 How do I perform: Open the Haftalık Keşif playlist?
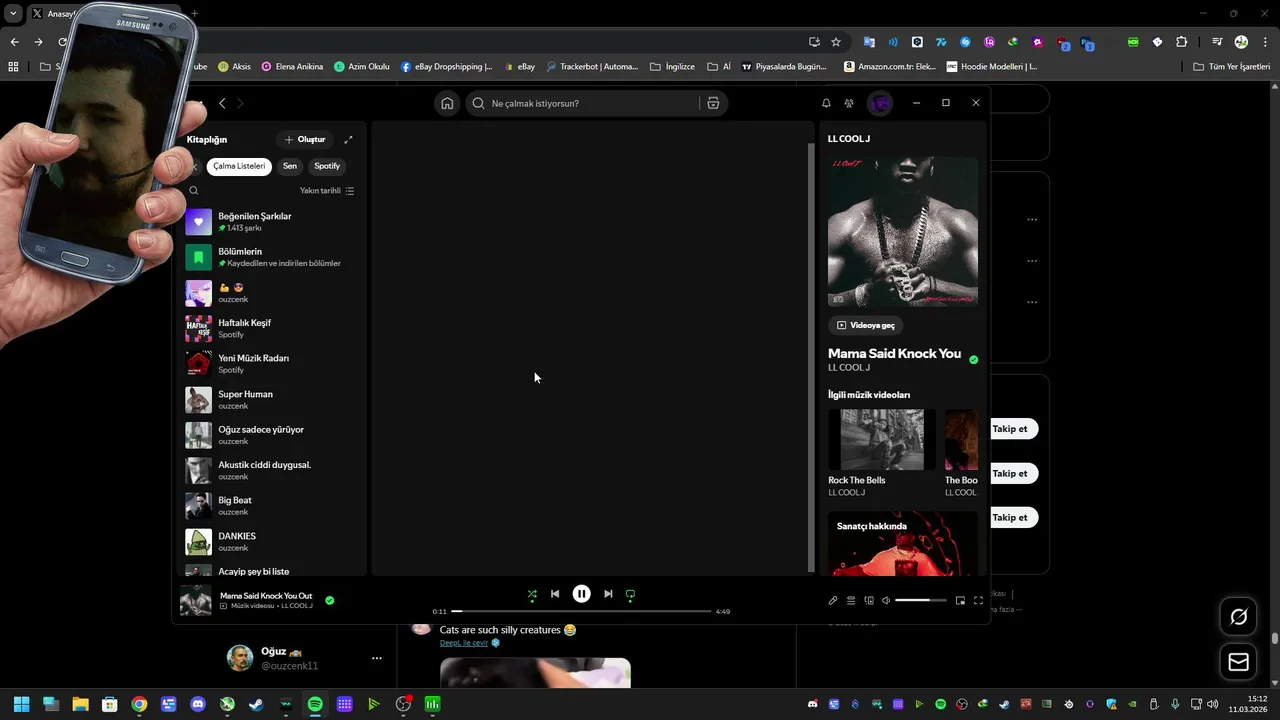coord(270,328)
